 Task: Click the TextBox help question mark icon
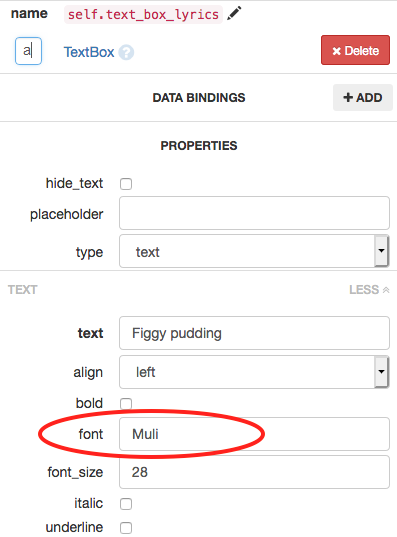[126, 52]
